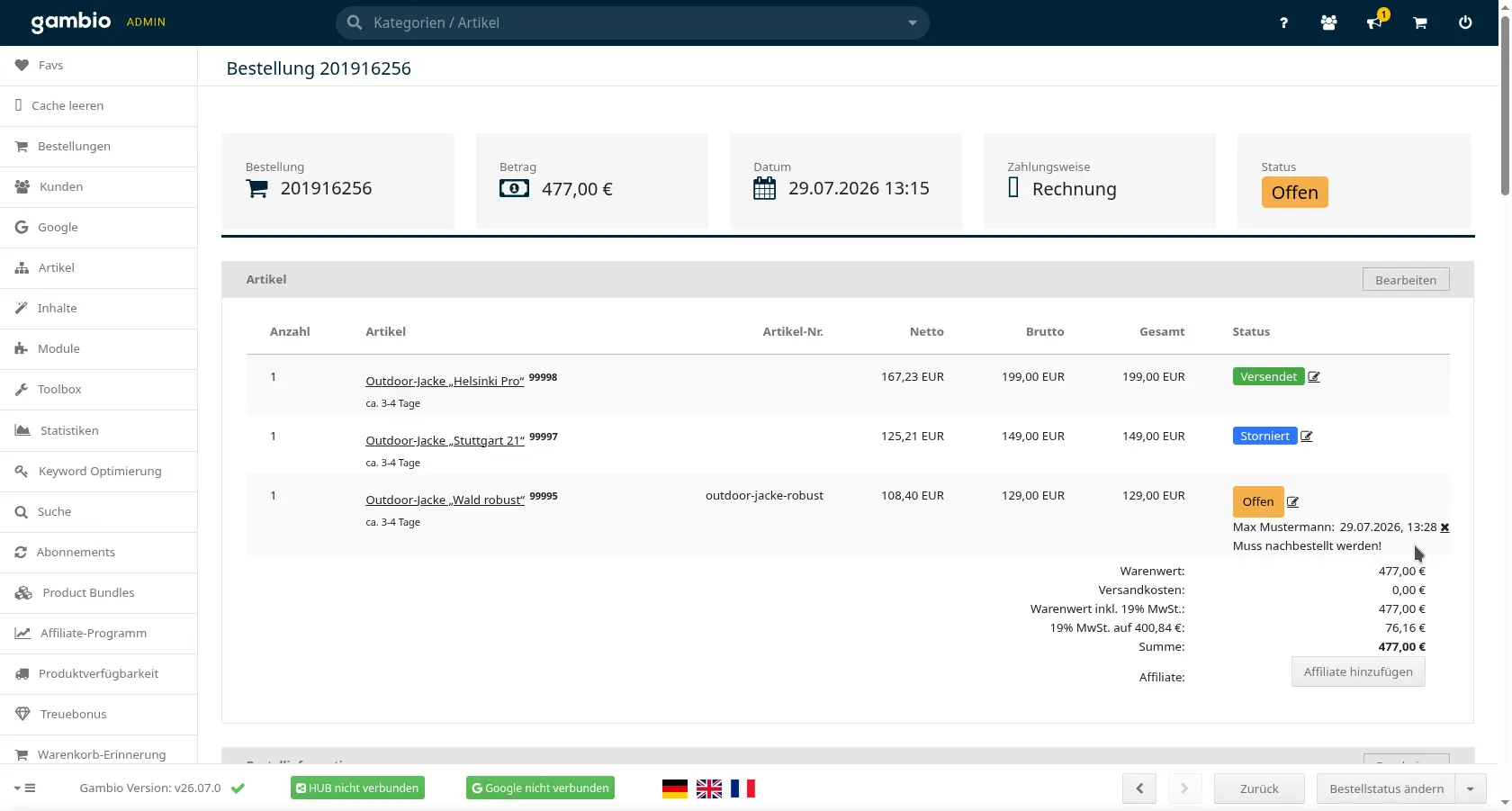
Task: Click the Versendet status badge
Action: (x=1268, y=377)
